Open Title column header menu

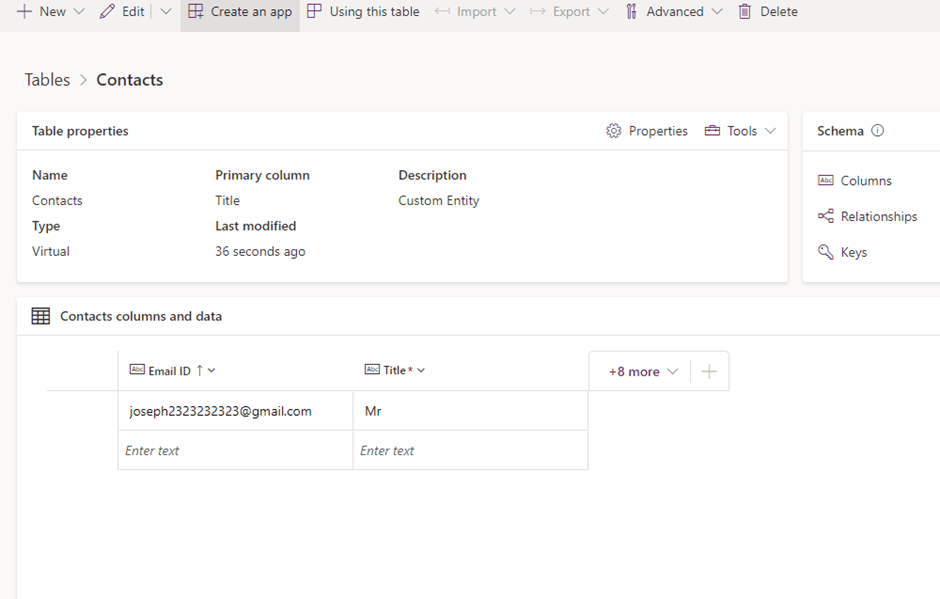(421, 371)
